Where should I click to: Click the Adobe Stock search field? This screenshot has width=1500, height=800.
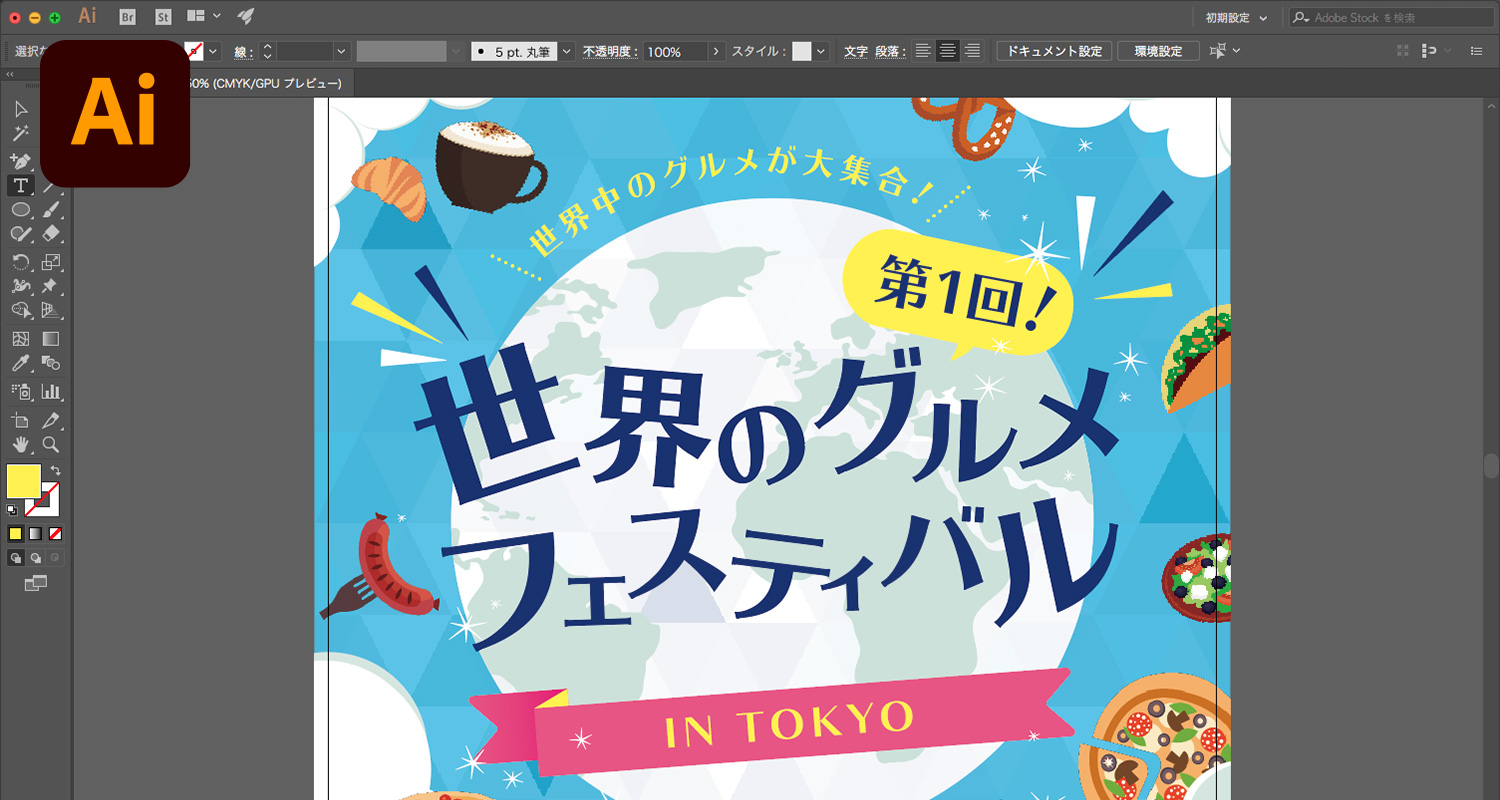(1391, 18)
